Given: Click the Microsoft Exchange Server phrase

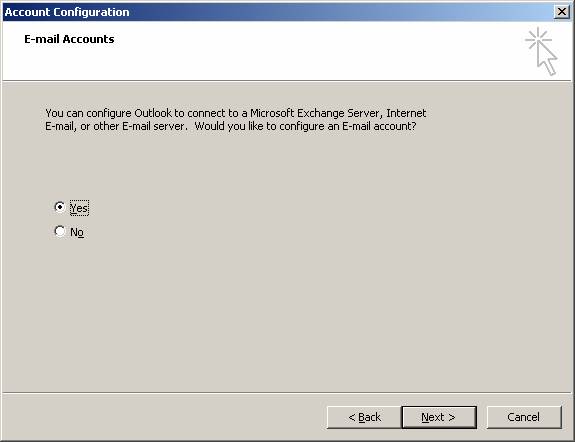Looking at the screenshot, I should click(316, 113).
